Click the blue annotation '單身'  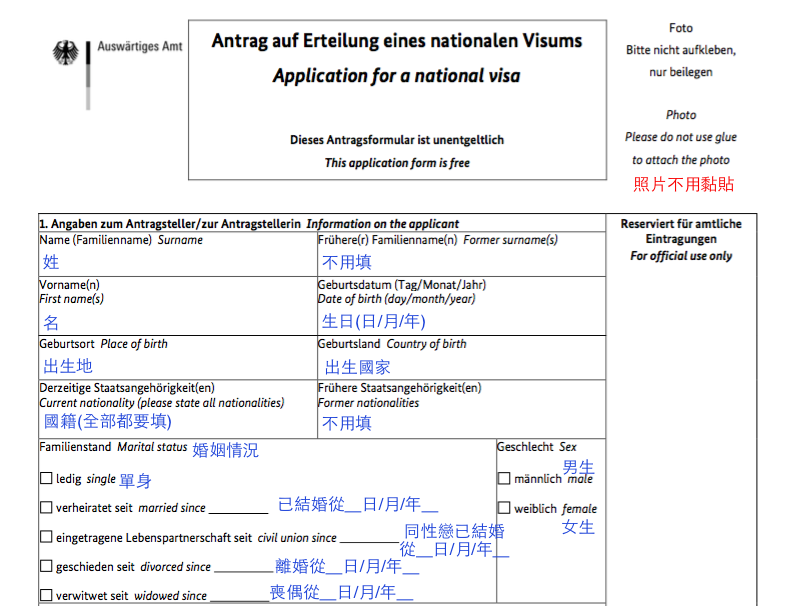135,480
